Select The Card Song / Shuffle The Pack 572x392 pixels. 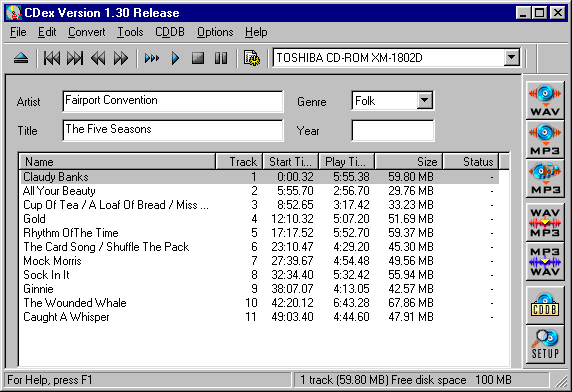[259, 247]
